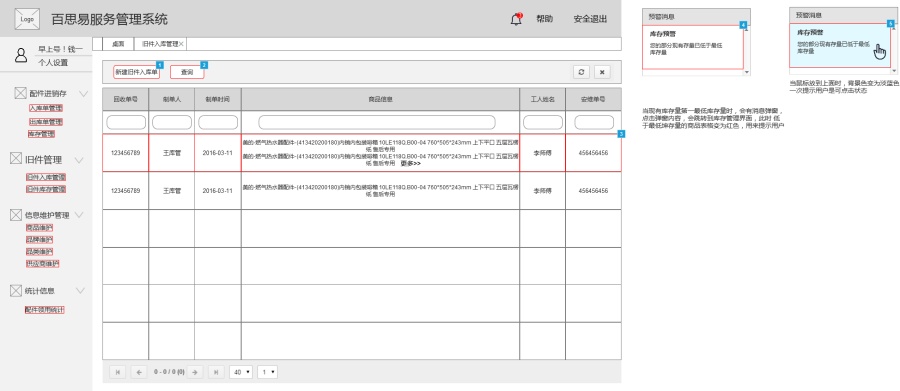Collapse the 旧件管理 chevron

(79, 160)
